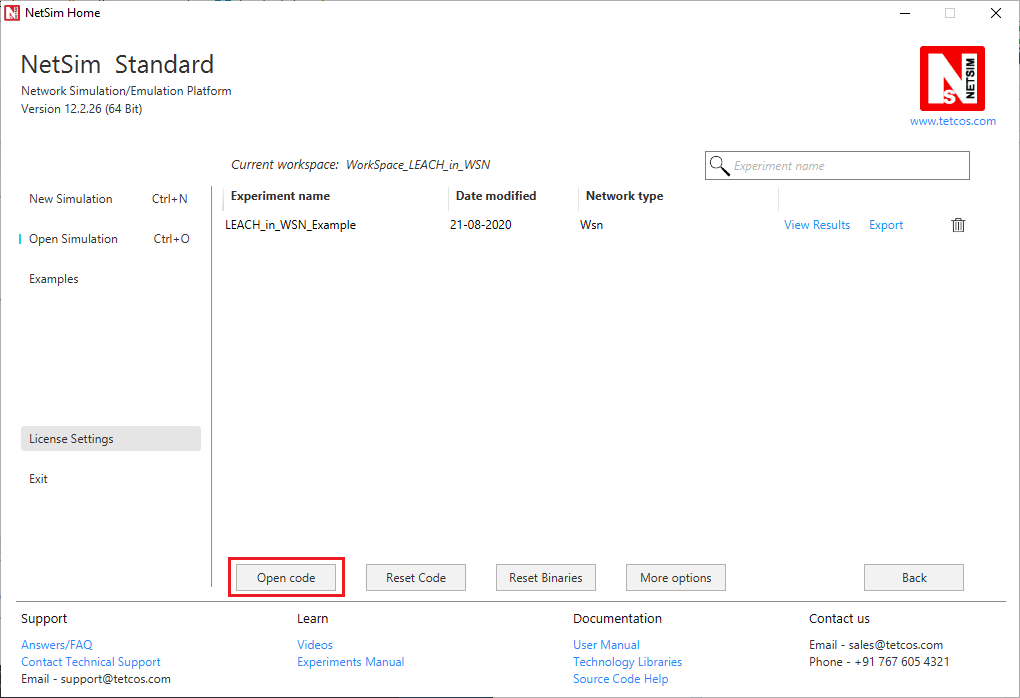This screenshot has height=698, width=1020.
Task: Export the LEACH_in_WSN_Example experiment
Action: pyautogui.click(x=886, y=225)
